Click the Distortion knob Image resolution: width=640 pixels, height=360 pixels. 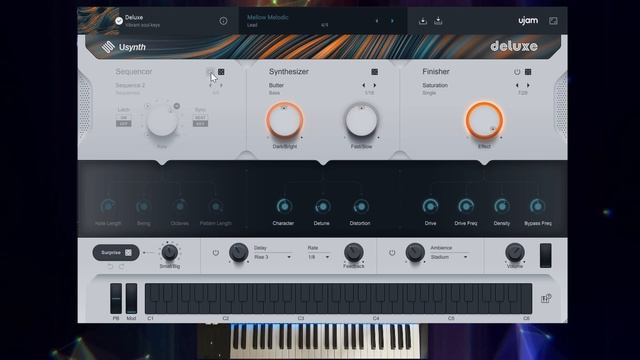(361, 207)
